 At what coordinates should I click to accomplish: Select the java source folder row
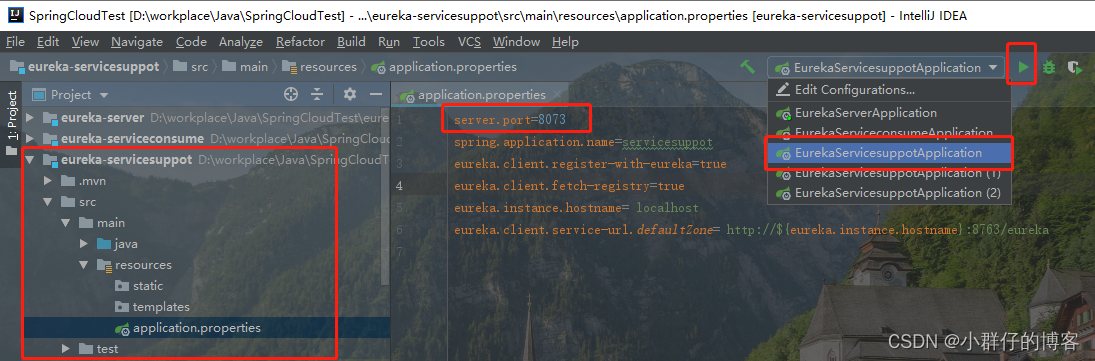point(206,244)
